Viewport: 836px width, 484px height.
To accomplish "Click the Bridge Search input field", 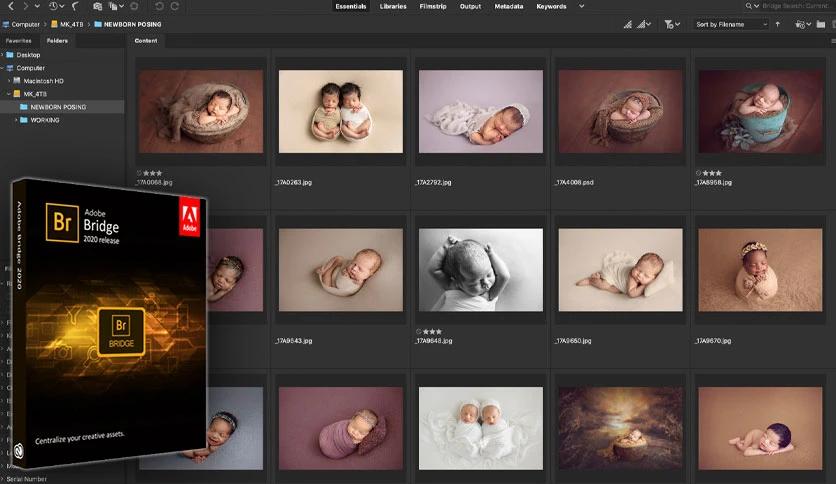I will point(794,6).
